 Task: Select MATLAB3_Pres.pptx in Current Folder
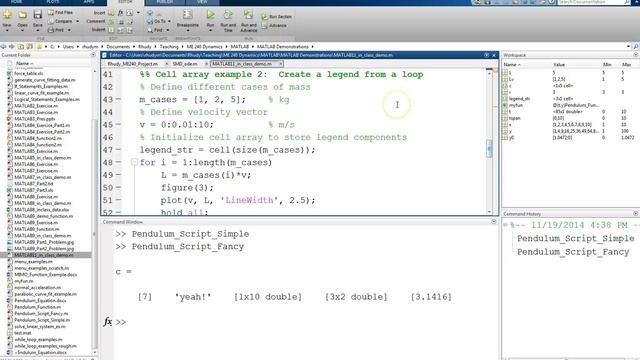click(34, 119)
